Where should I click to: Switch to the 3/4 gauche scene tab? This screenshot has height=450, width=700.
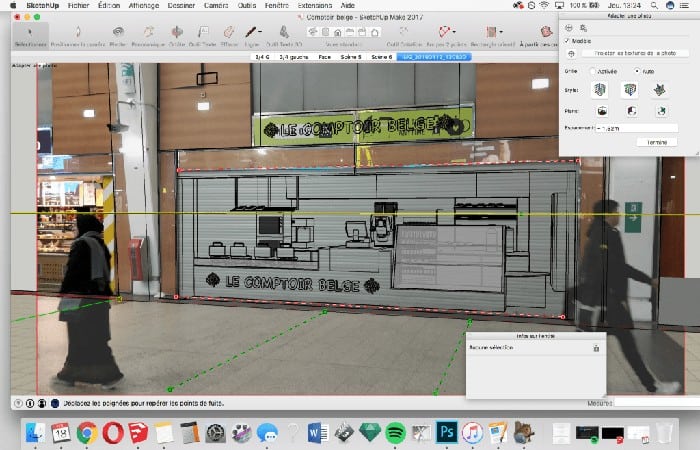click(x=293, y=57)
